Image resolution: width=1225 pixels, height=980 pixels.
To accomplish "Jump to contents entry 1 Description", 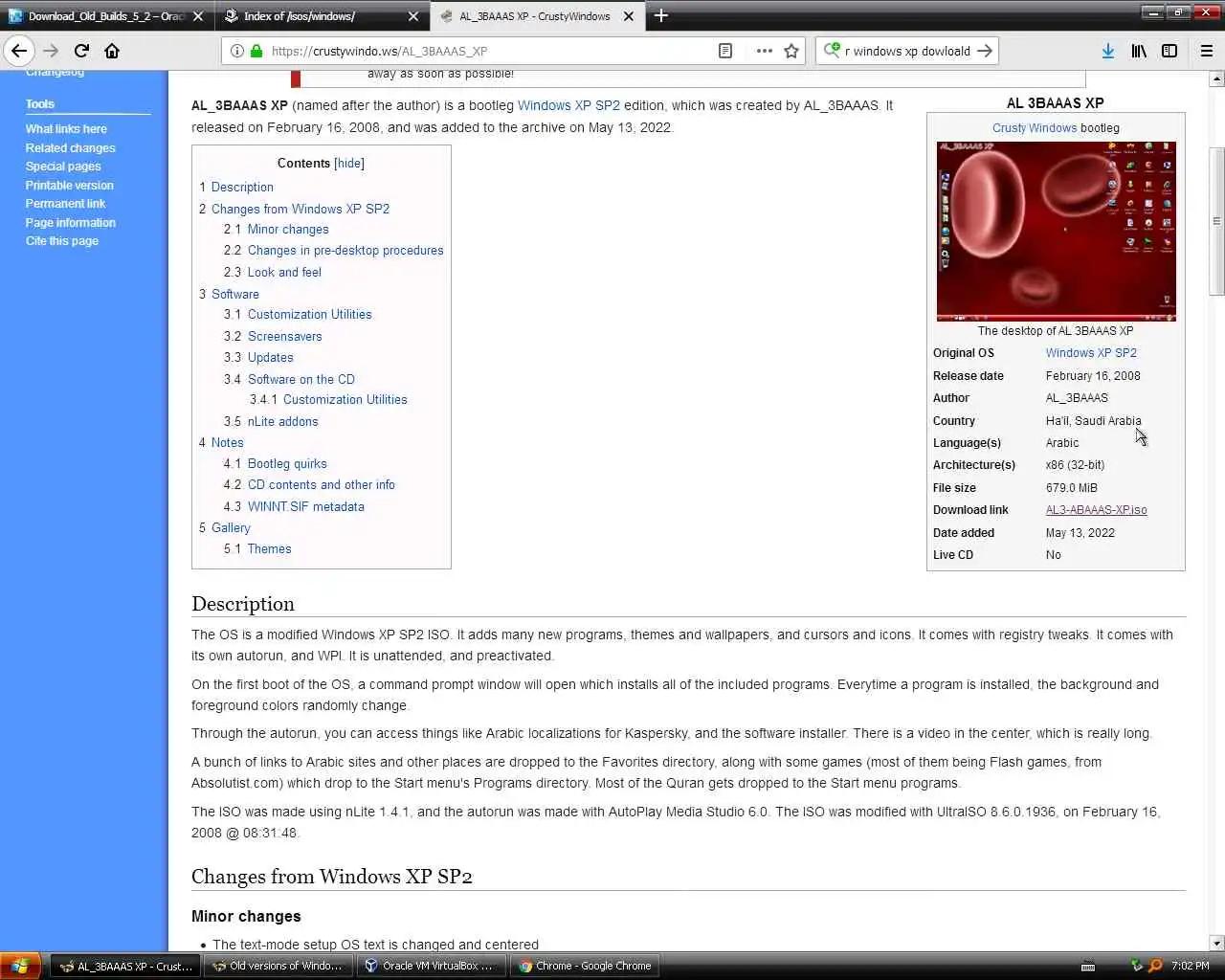I will pyautogui.click(x=236, y=188).
